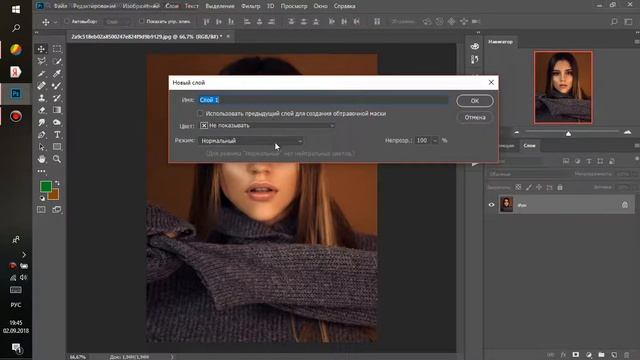Screen dimensions: 640x360
Task: Change the screen mode
Action: pos(57,210)
